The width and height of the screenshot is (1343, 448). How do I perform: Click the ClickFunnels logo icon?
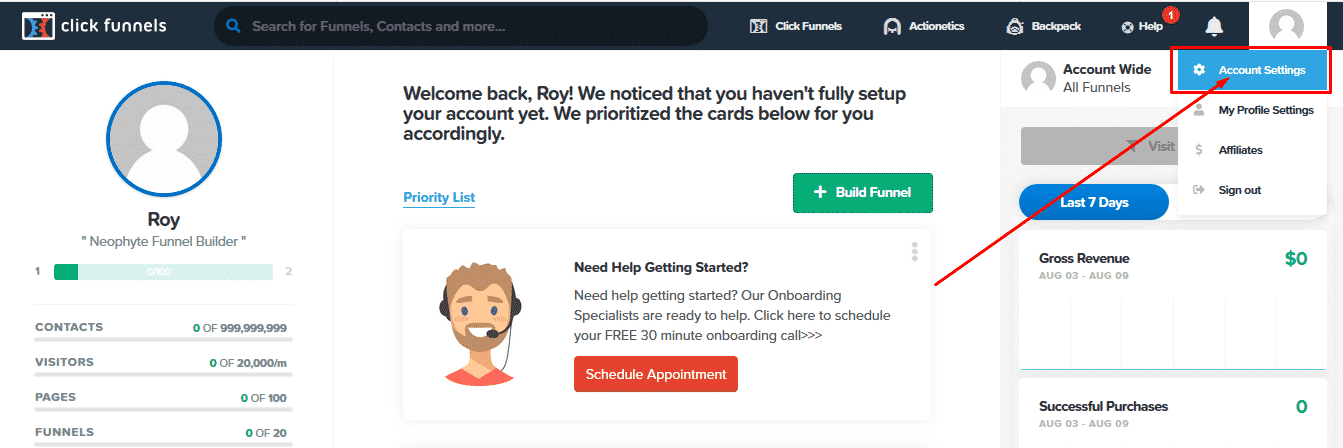point(38,25)
